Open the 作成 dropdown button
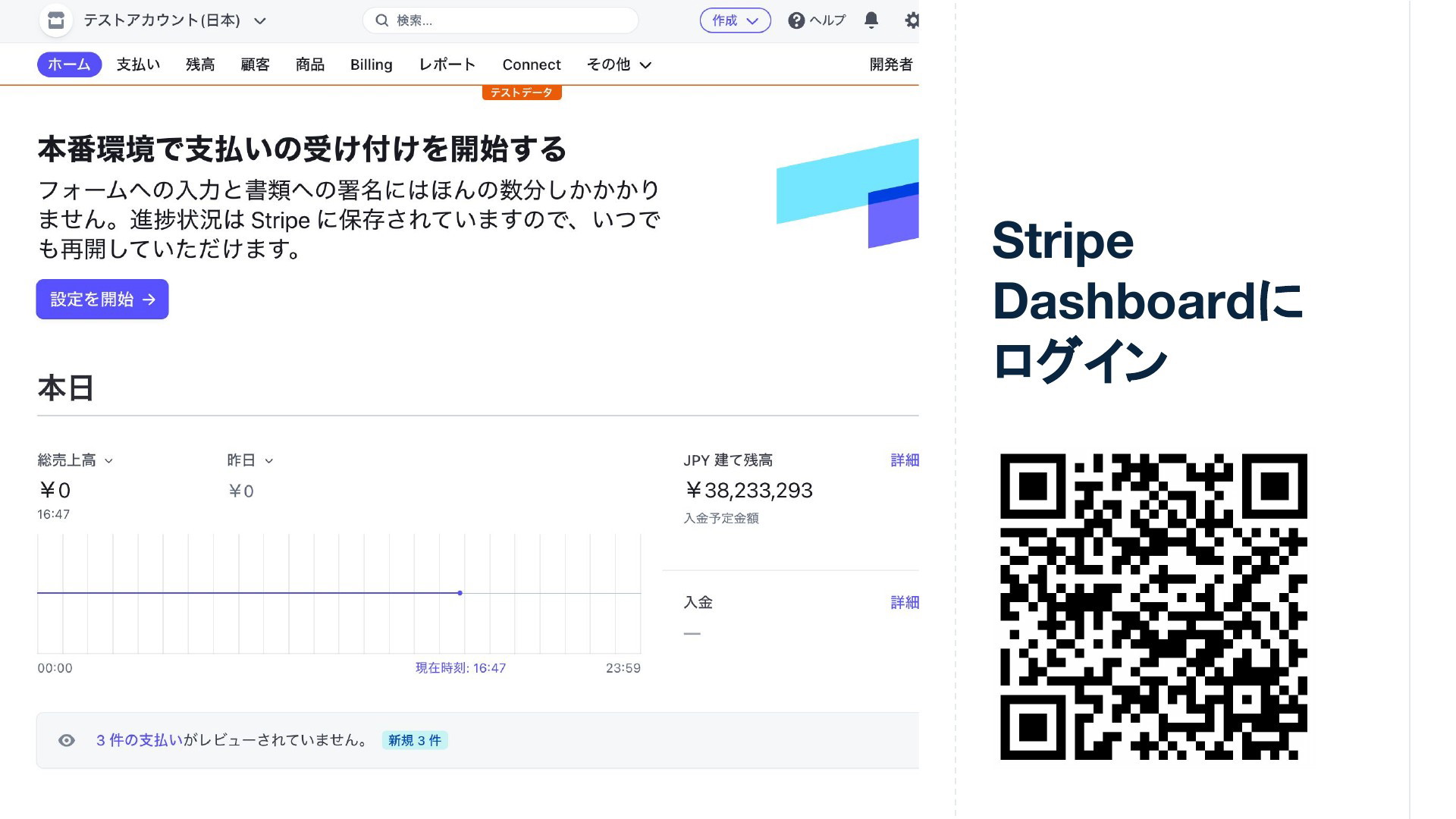 tap(735, 20)
